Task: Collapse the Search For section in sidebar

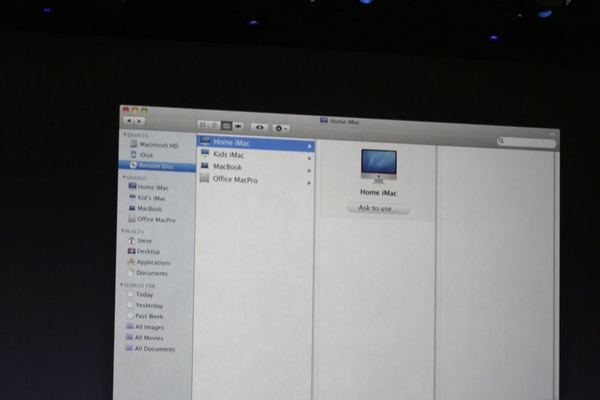Action: pyautogui.click(x=122, y=285)
